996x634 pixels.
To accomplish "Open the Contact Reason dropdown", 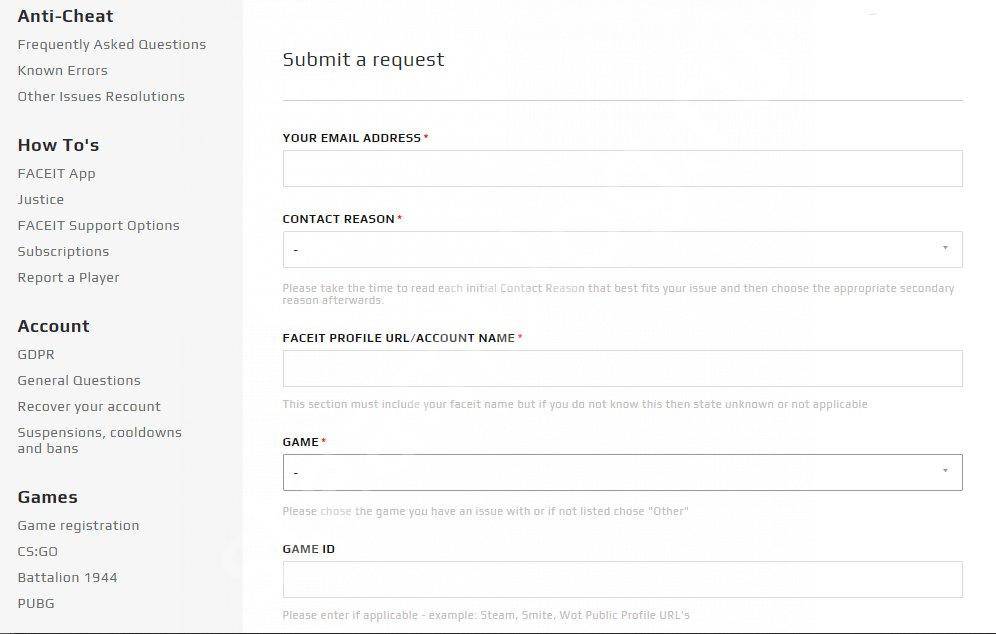I will [622, 250].
